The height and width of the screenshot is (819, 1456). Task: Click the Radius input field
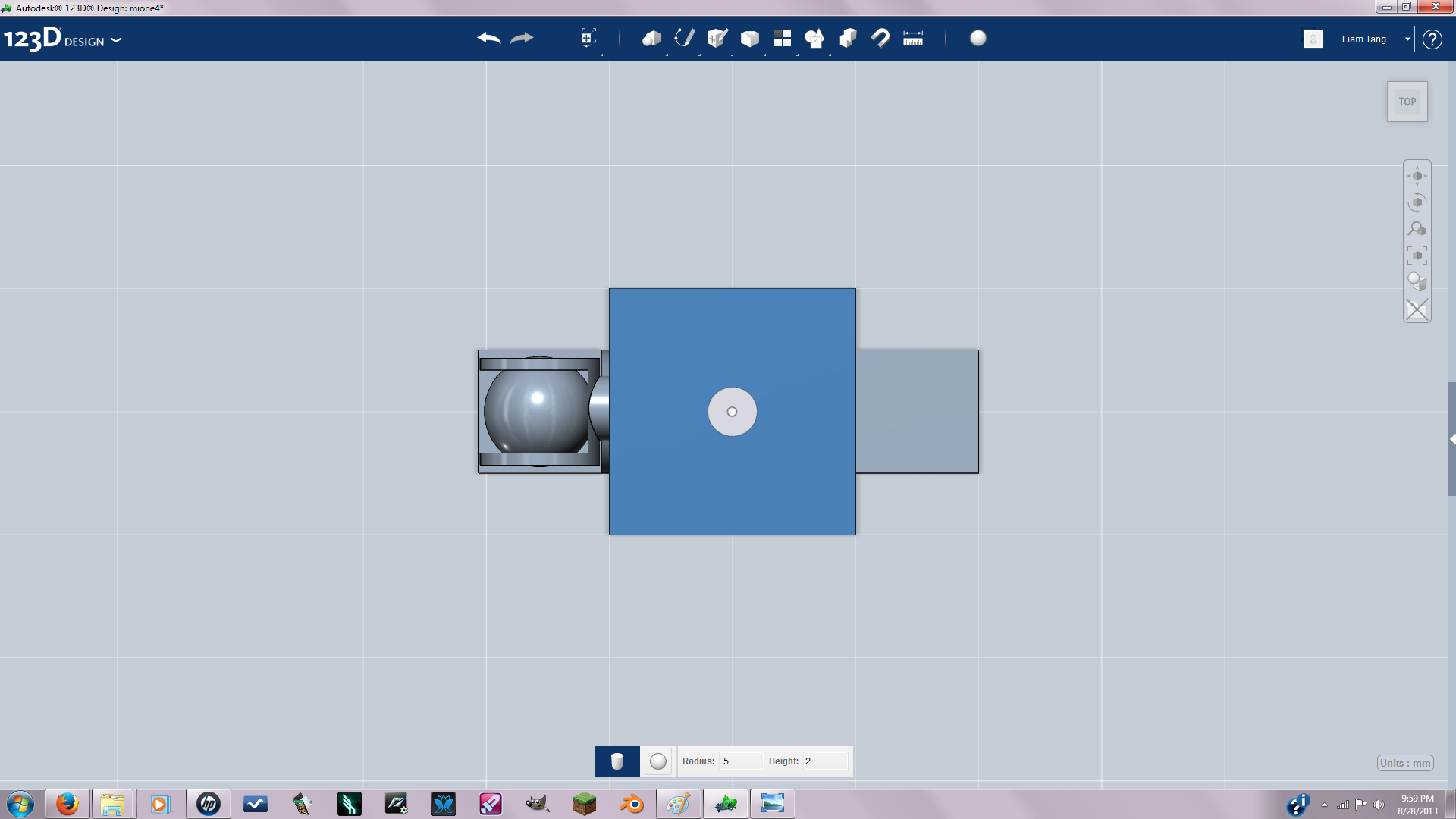click(741, 761)
